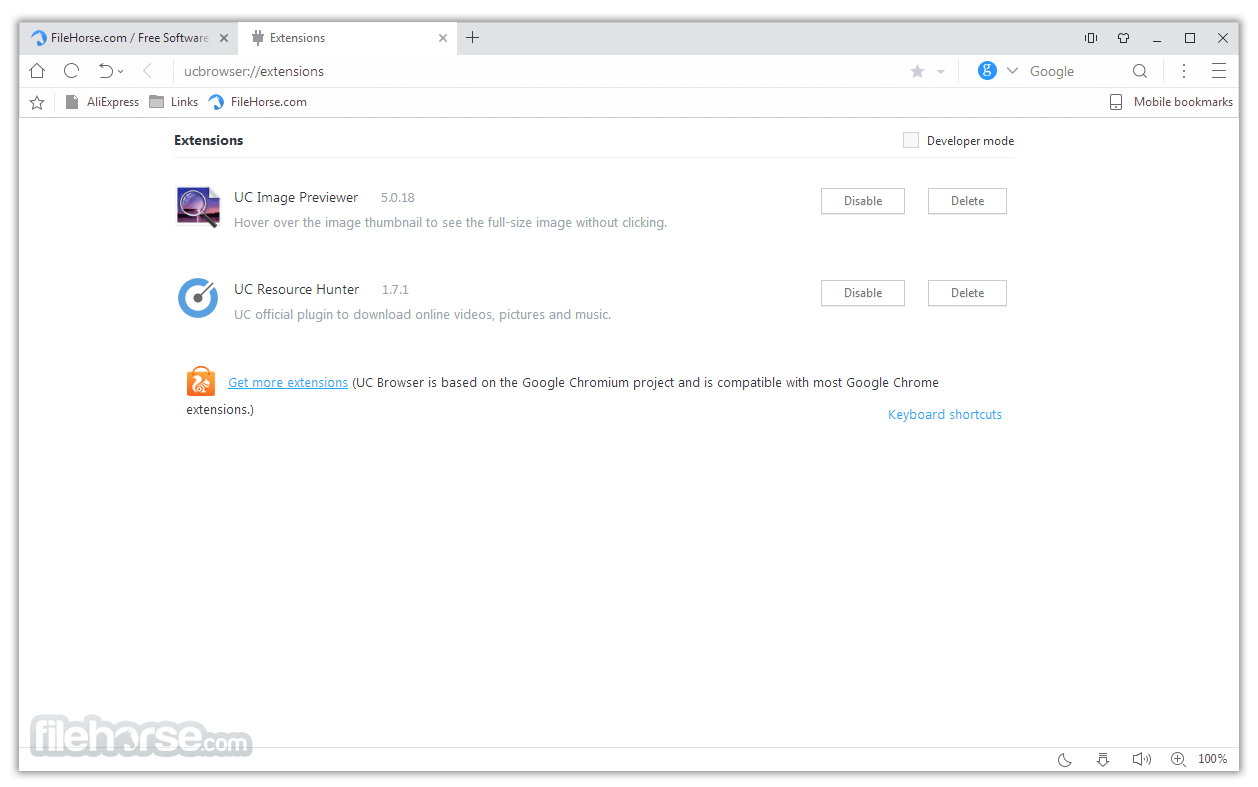The image size is (1258, 787).
Task: Open the FileHorse.com bookmark
Action: (x=257, y=102)
